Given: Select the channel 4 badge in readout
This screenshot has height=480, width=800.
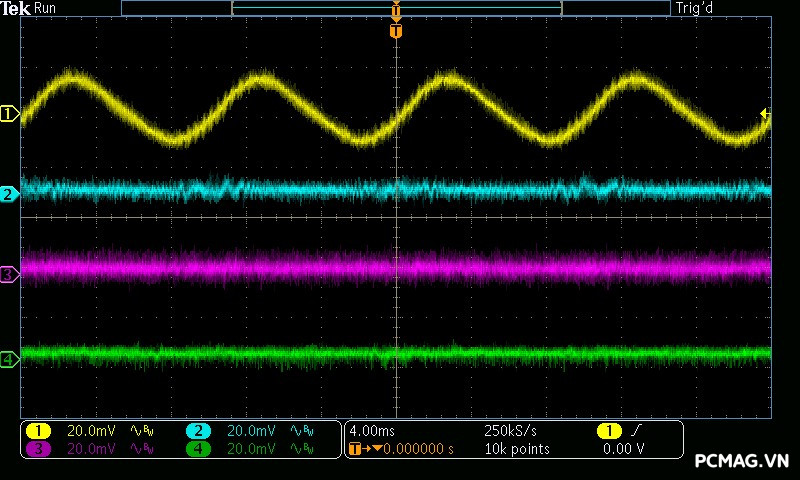Looking at the screenshot, I should (198, 449).
